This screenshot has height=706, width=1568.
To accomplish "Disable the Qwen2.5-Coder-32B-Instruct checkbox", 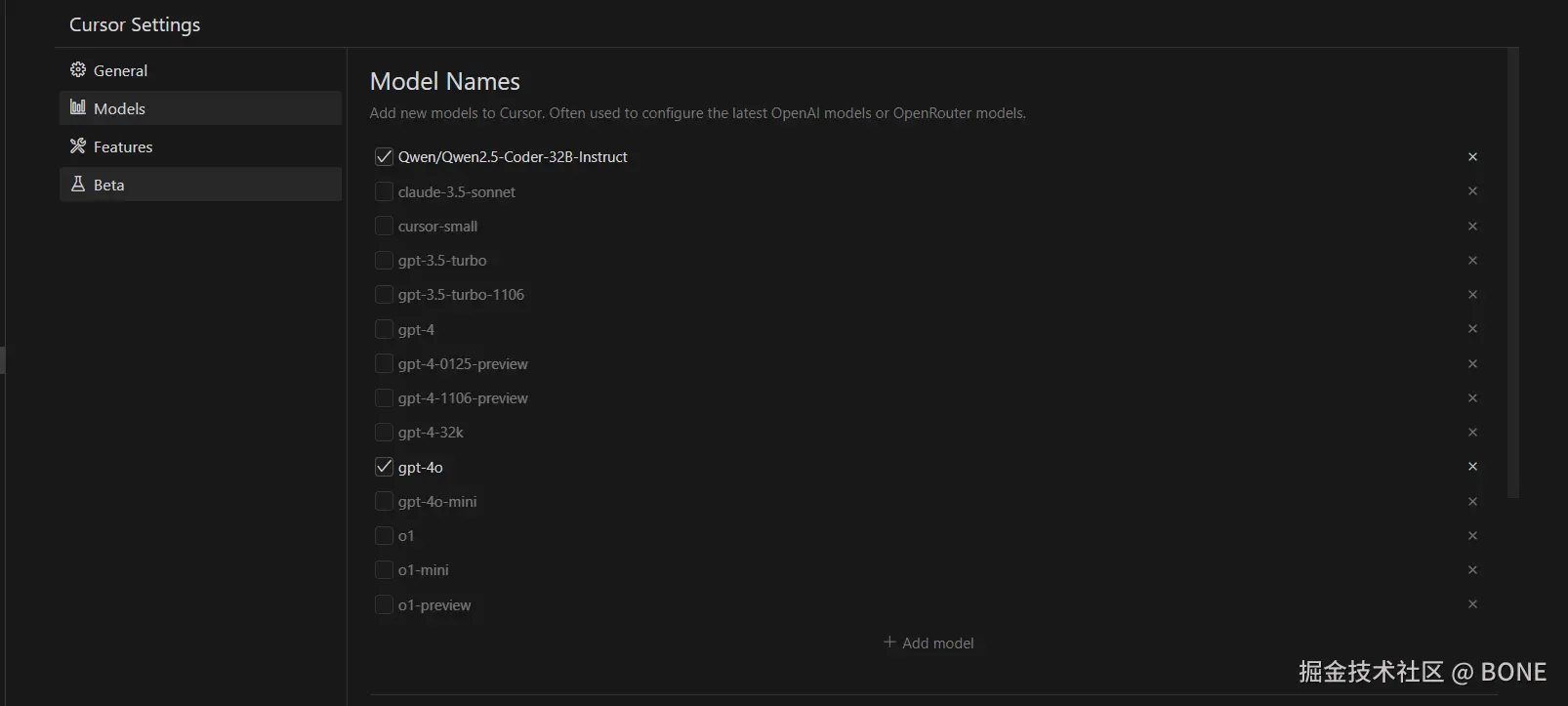I will [384, 157].
